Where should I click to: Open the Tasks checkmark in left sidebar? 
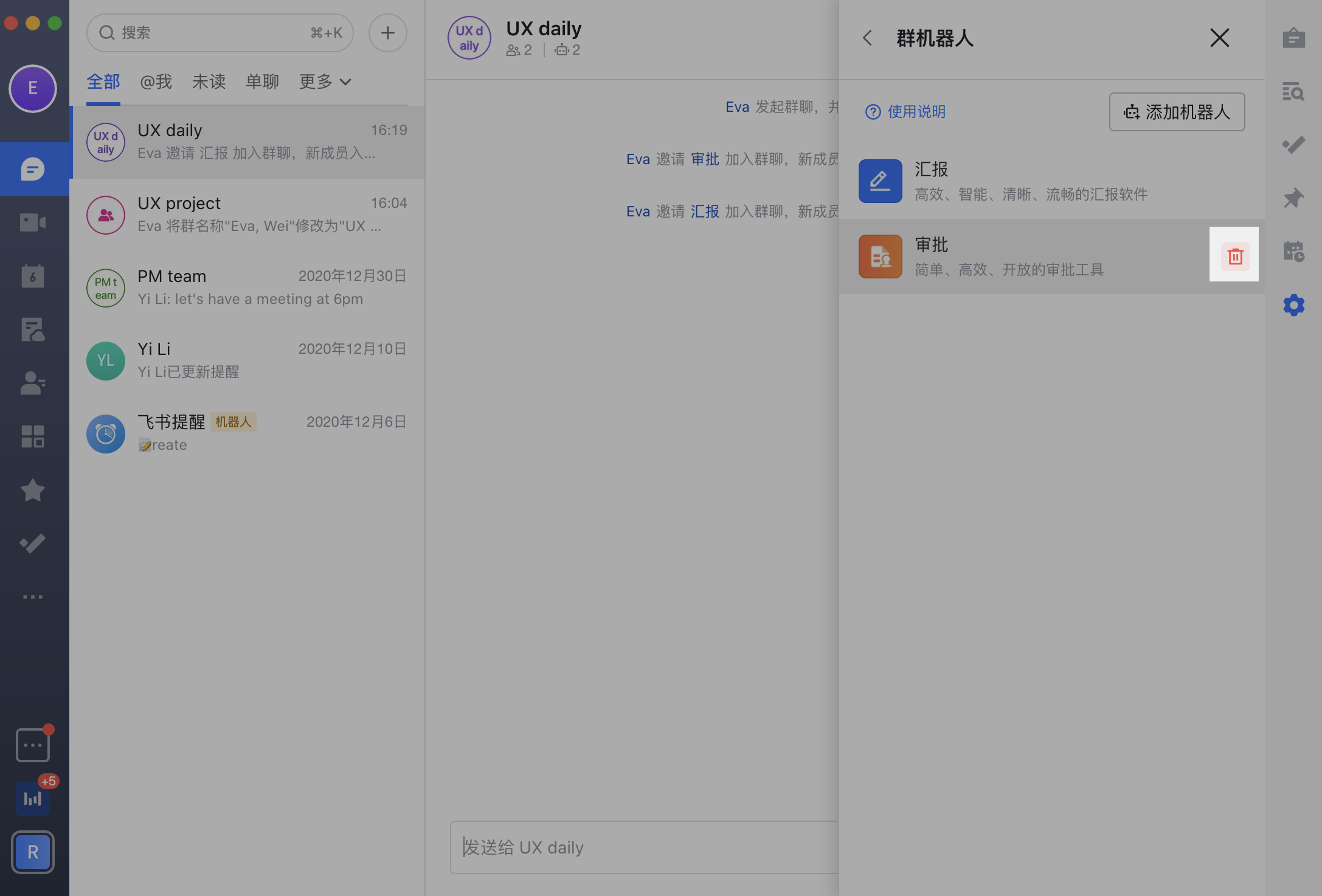33,543
